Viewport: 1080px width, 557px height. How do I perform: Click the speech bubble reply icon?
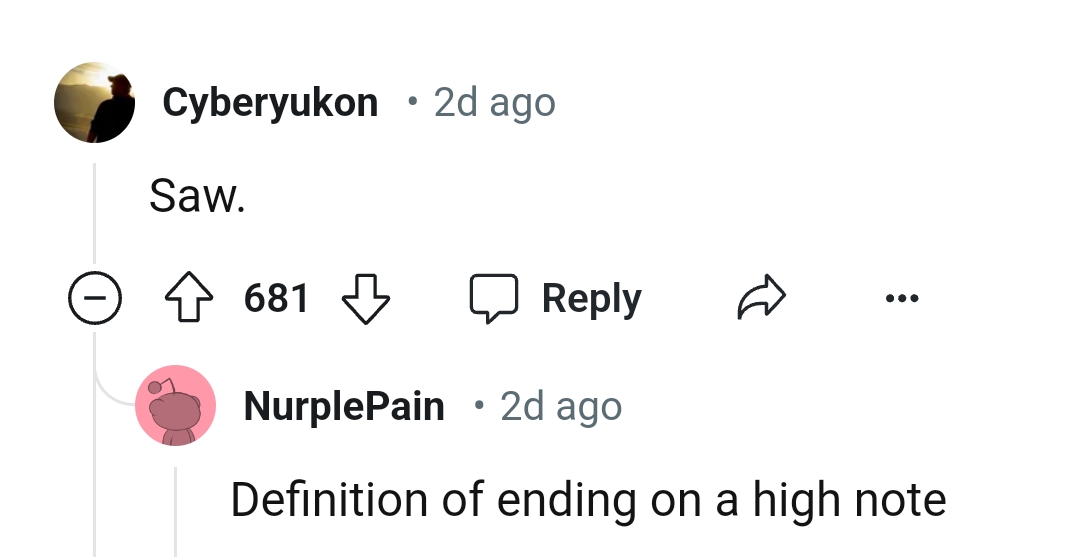(x=493, y=299)
